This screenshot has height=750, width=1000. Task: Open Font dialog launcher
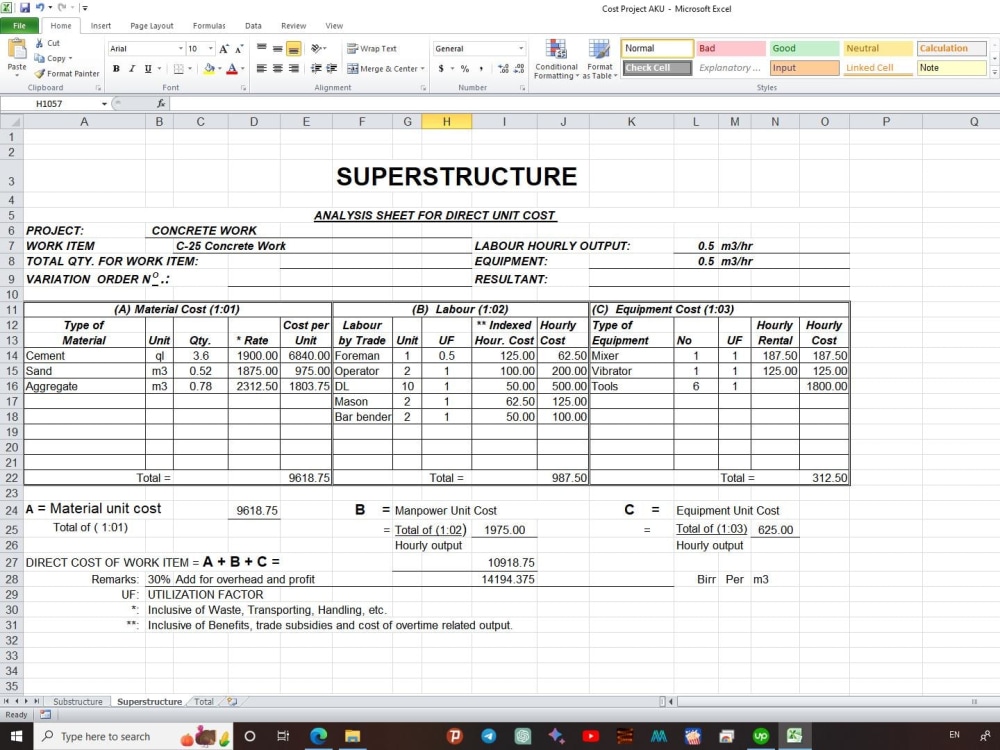click(x=244, y=88)
